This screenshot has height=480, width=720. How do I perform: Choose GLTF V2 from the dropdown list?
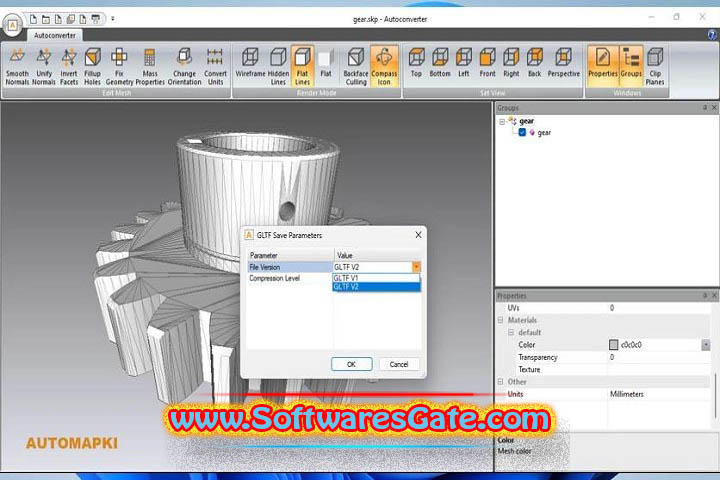tap(376, 287)
